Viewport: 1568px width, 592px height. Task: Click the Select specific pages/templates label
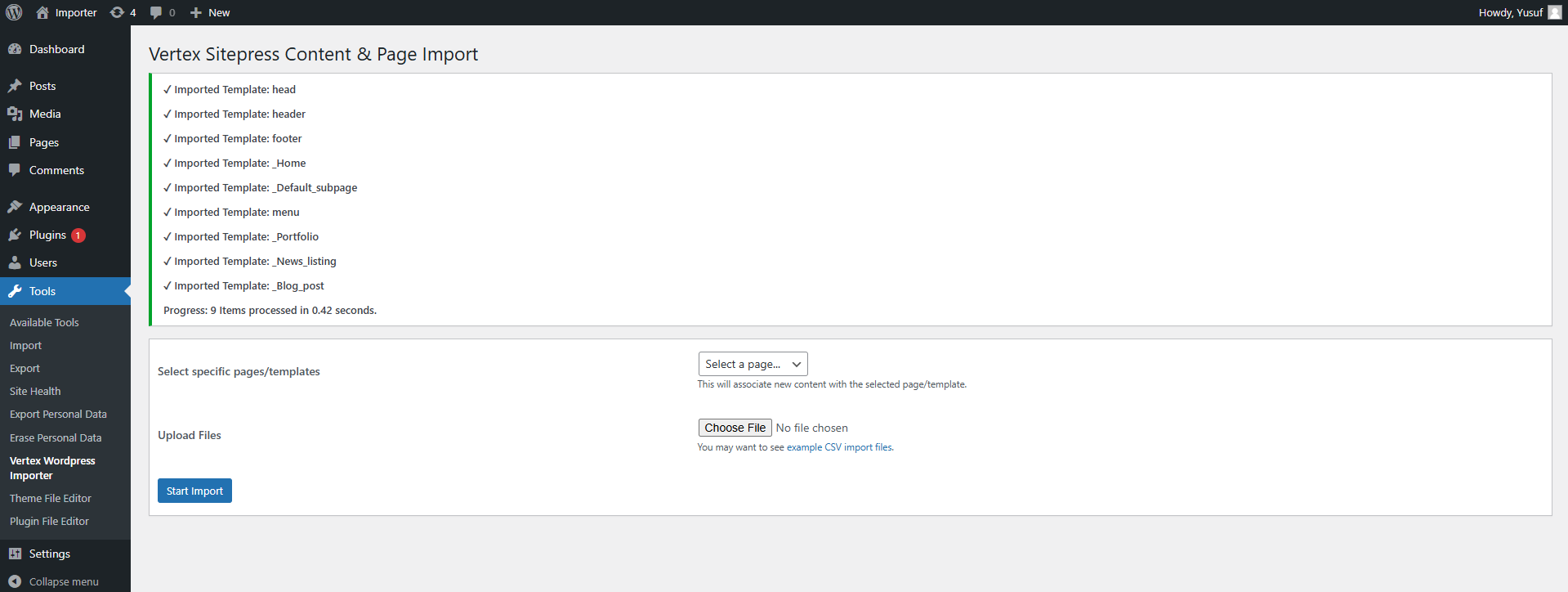[239, 371]
